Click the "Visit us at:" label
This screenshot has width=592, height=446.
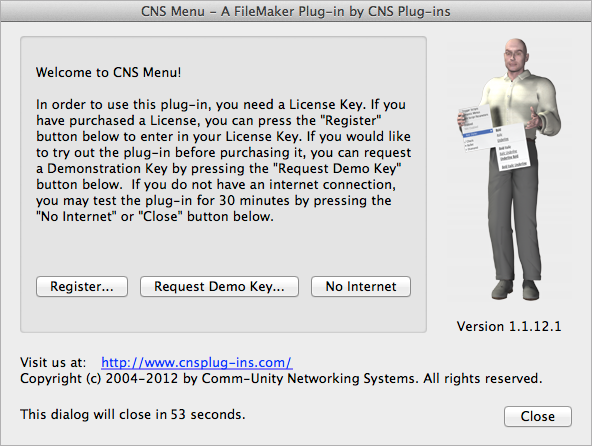(53, 363)
